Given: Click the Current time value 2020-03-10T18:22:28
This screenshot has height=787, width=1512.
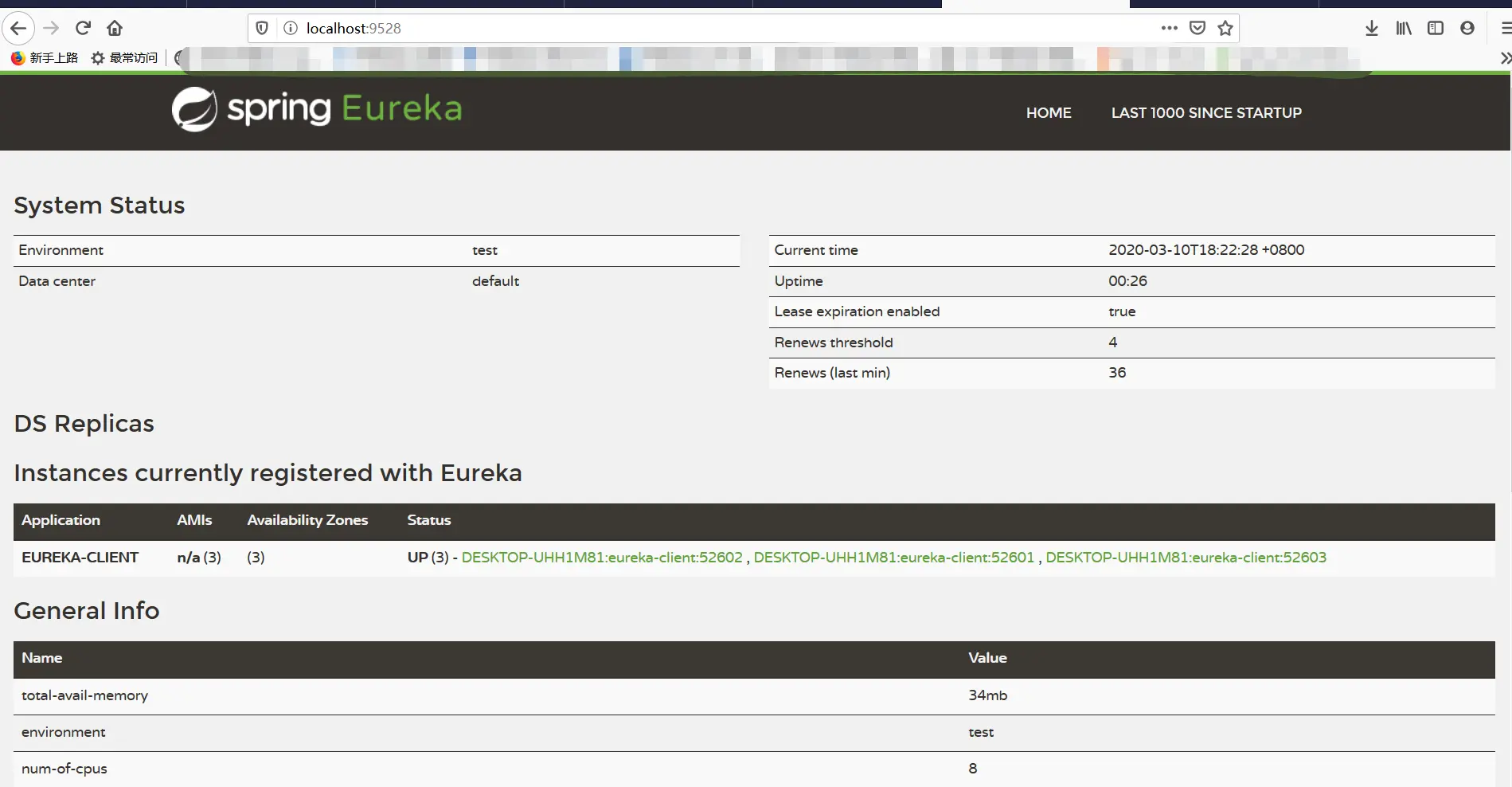Looking at the screenshot, I should 1206,250.
